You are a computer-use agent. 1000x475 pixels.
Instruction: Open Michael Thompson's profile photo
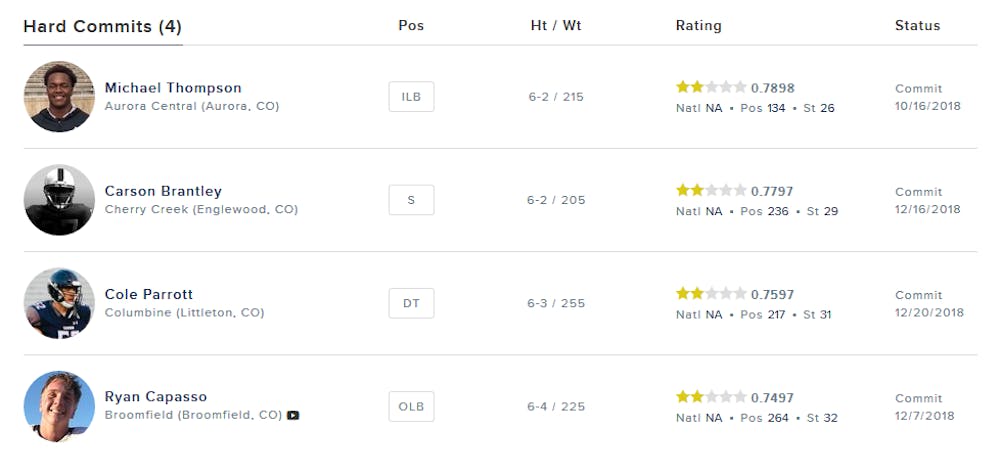[x=59, y=97]
